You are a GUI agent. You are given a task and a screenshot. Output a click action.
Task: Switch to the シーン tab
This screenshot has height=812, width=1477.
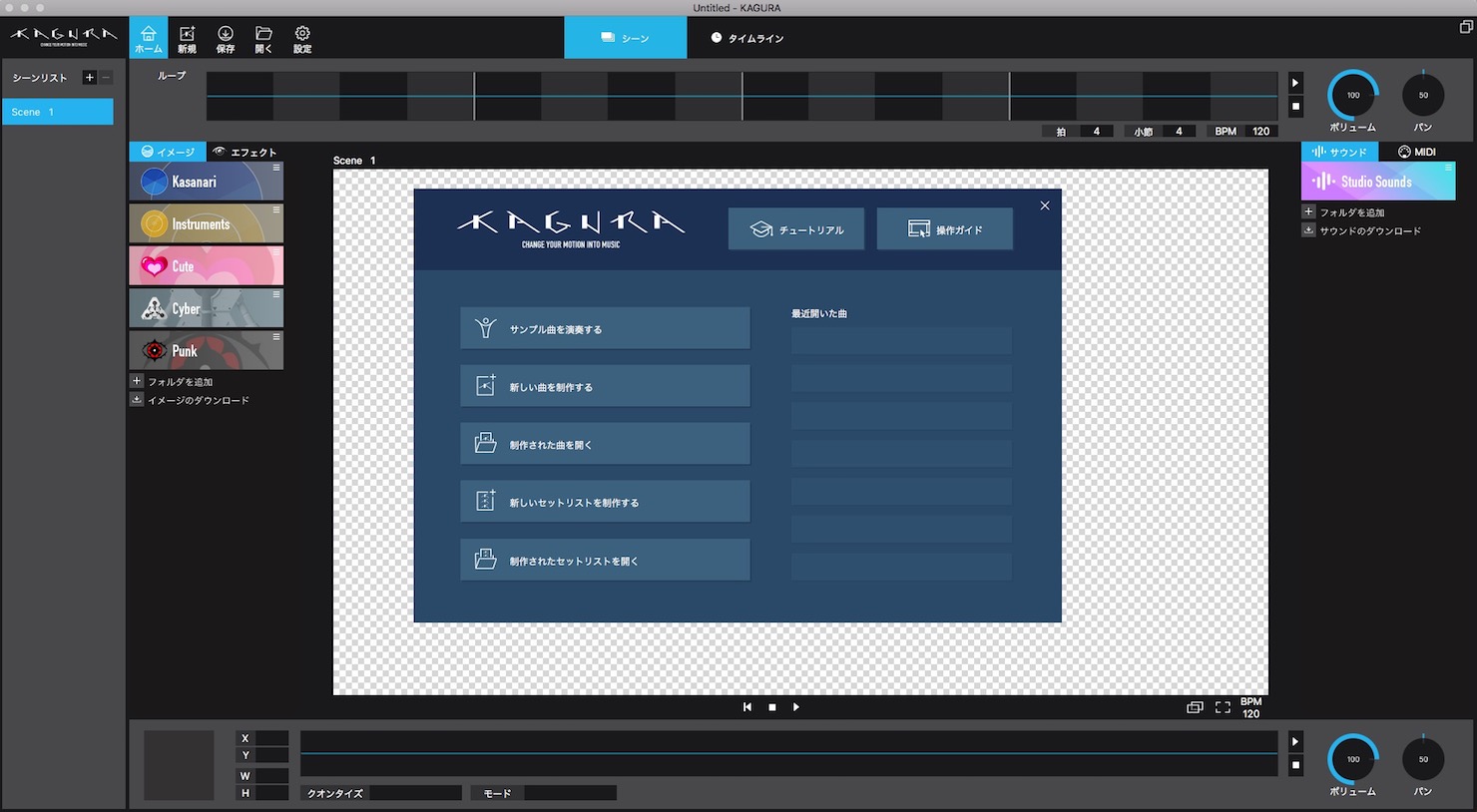(x=626, y=38)
